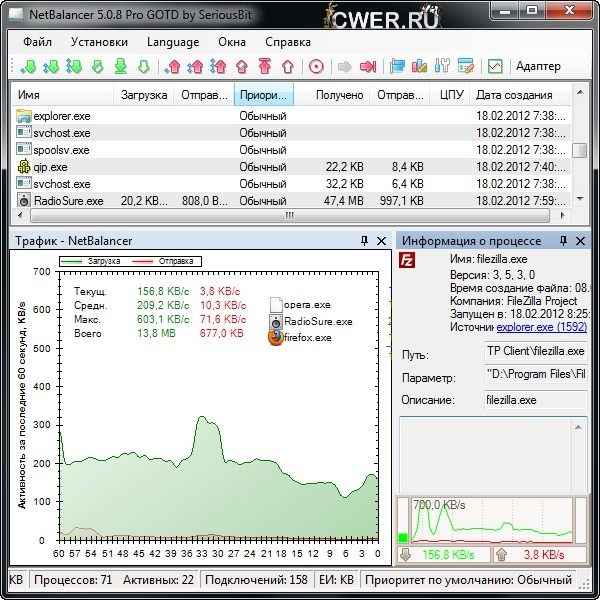Sort by the Приоритет column header
Image resolution: width=600 pixels, height=600 pixels.
point(264,95)
